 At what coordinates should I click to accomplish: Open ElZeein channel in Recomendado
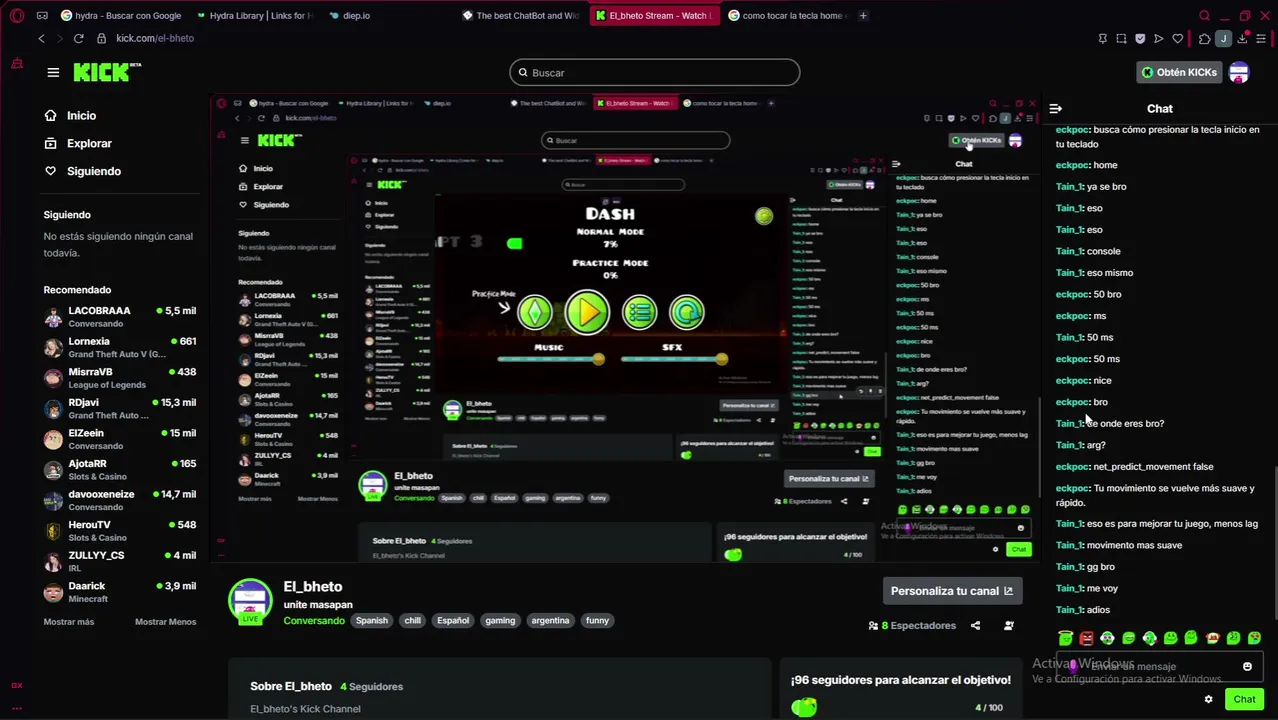coord(120,439)
